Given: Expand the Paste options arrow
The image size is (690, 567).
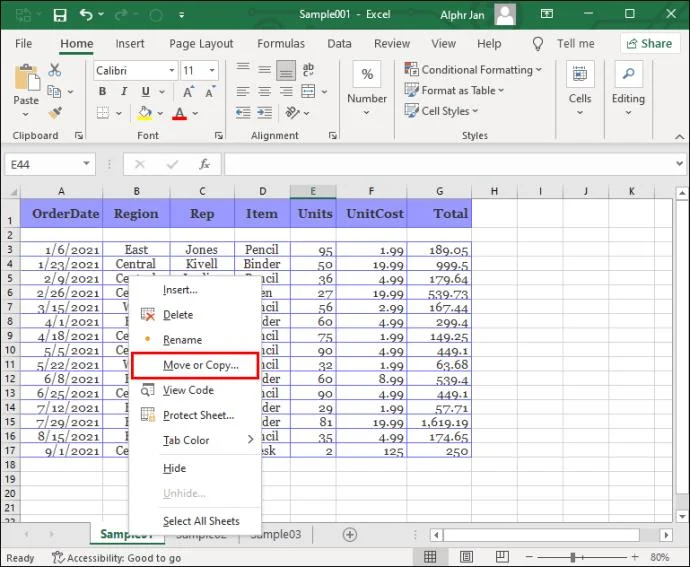Looking at the screenshot, I should (x=26, y=114).
